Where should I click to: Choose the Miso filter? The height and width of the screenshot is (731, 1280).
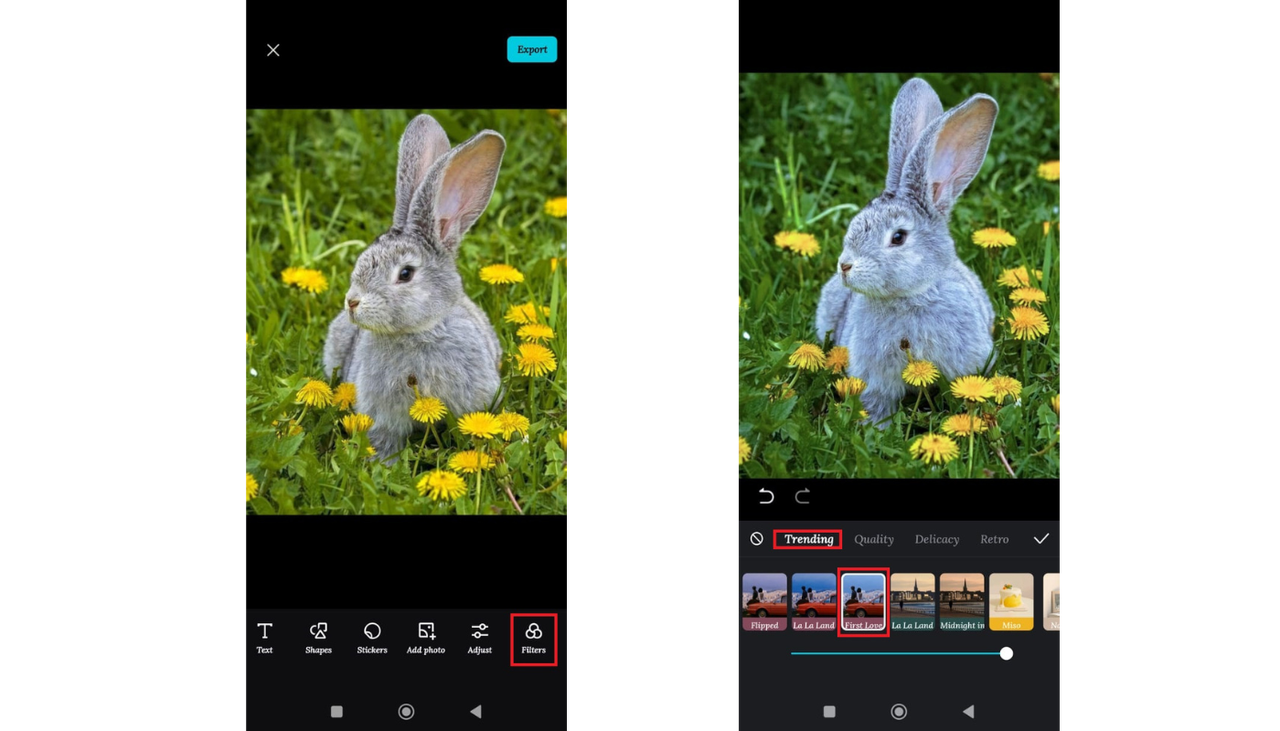1011,601
